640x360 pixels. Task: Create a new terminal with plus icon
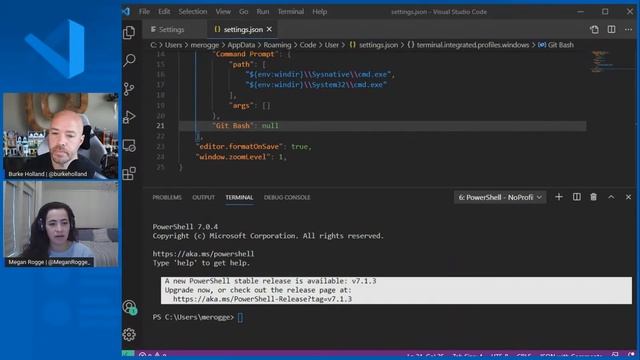coord(559,197)
